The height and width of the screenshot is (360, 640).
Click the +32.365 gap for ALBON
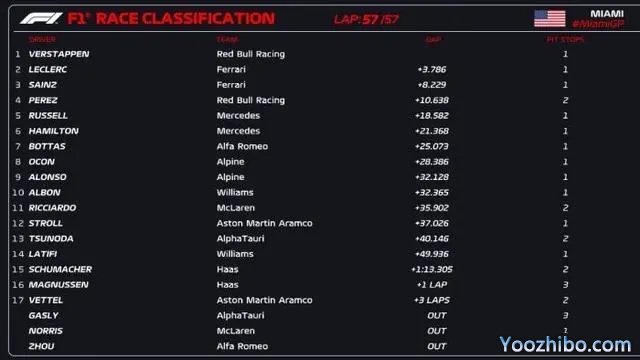pos(432,193)
